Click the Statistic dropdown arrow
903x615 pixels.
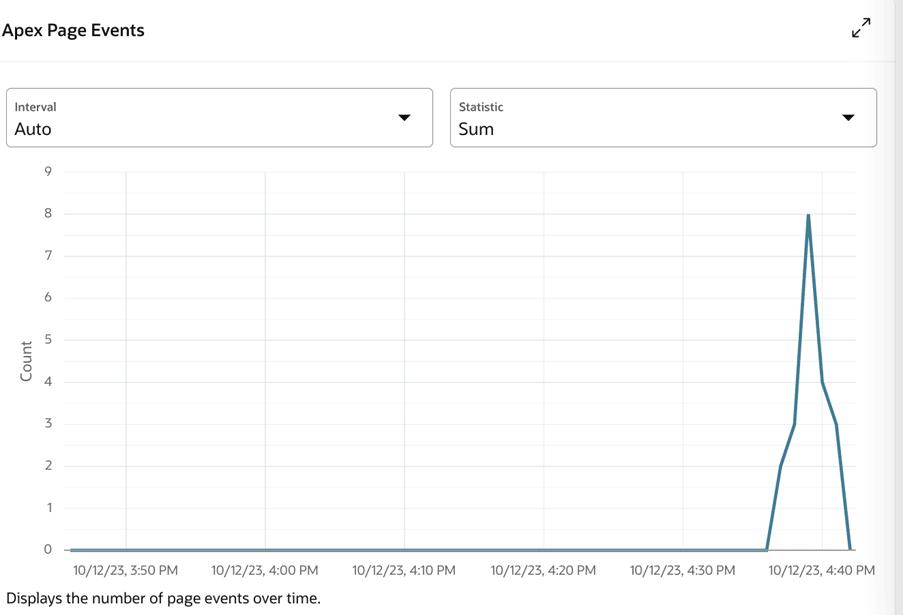(x=848, y=117)
